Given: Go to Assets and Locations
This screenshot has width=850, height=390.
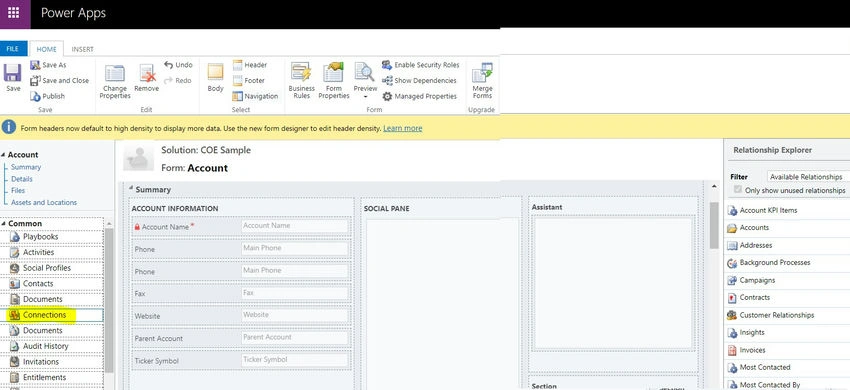Looking at the screenshot, I should point(44,202).
